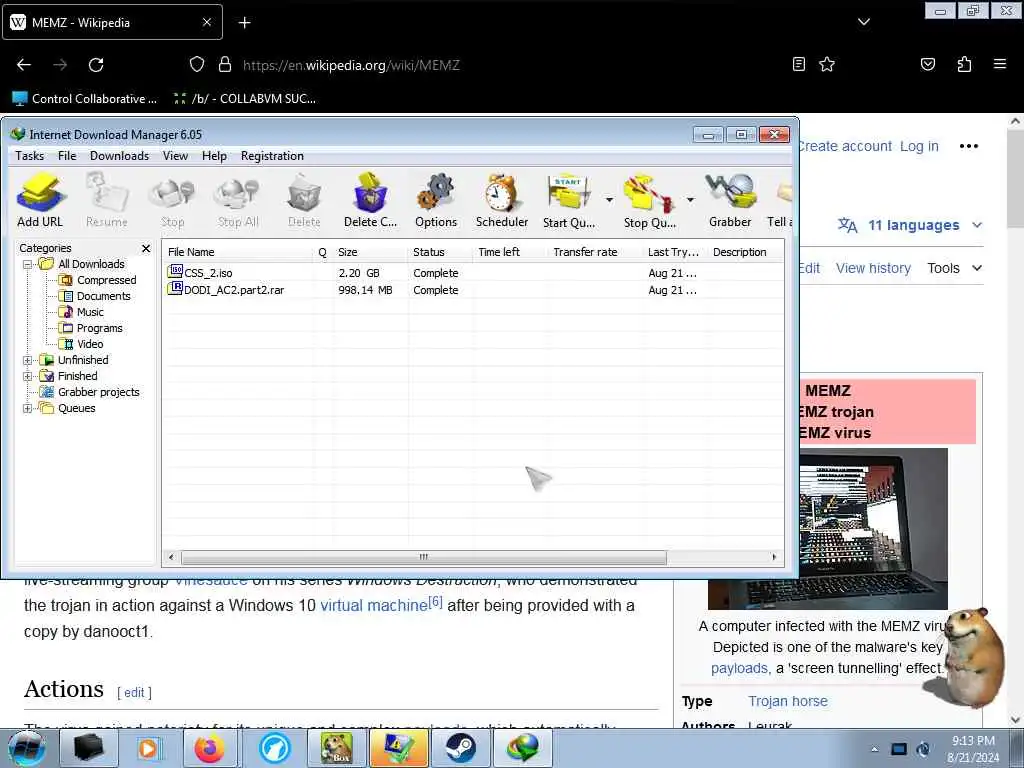Screen dimensions: 1024x768
Task: Collapse the All Downloads tree node
Action: 27,264
